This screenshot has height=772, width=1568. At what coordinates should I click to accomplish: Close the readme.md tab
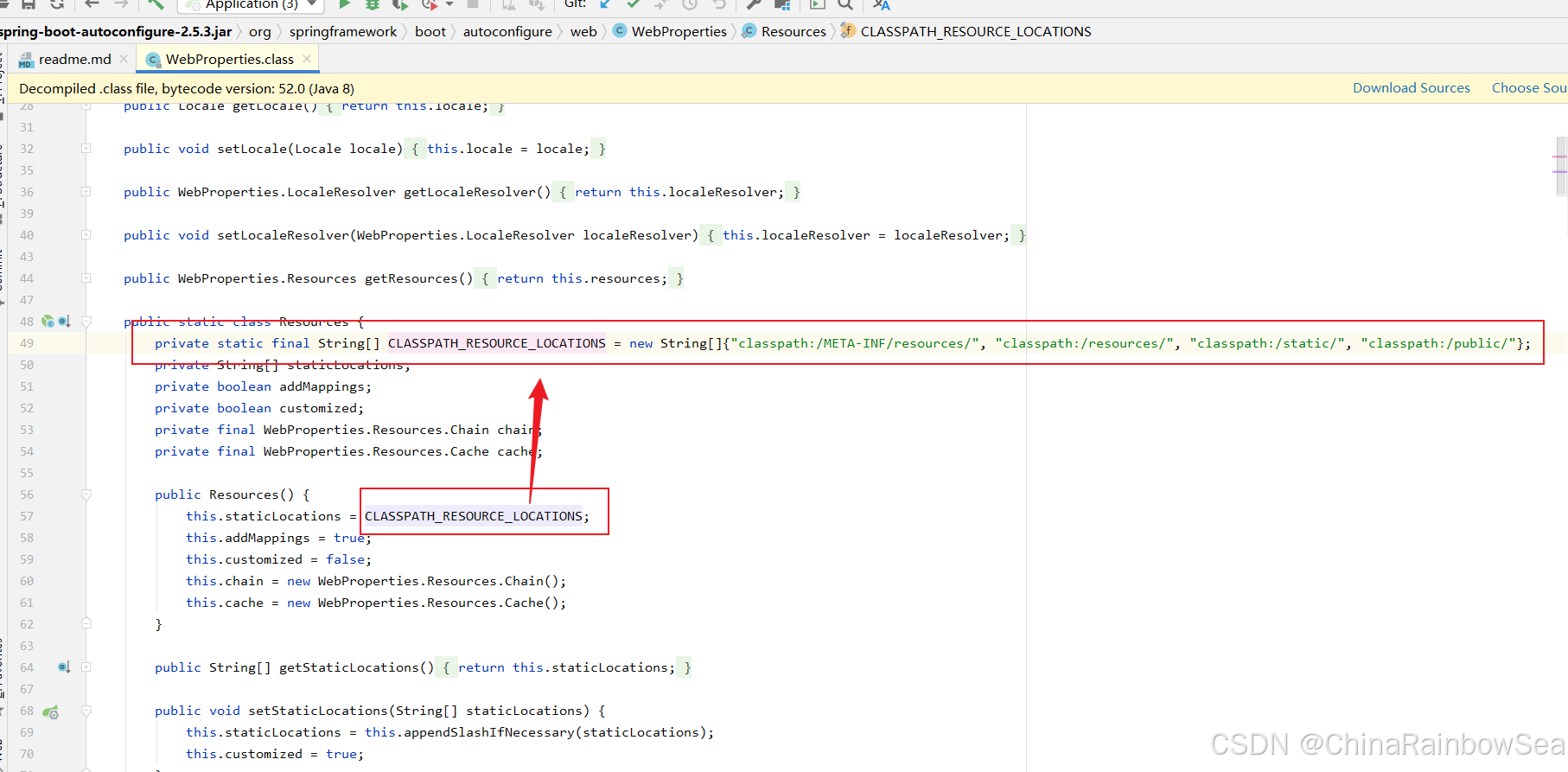point(124,59)
